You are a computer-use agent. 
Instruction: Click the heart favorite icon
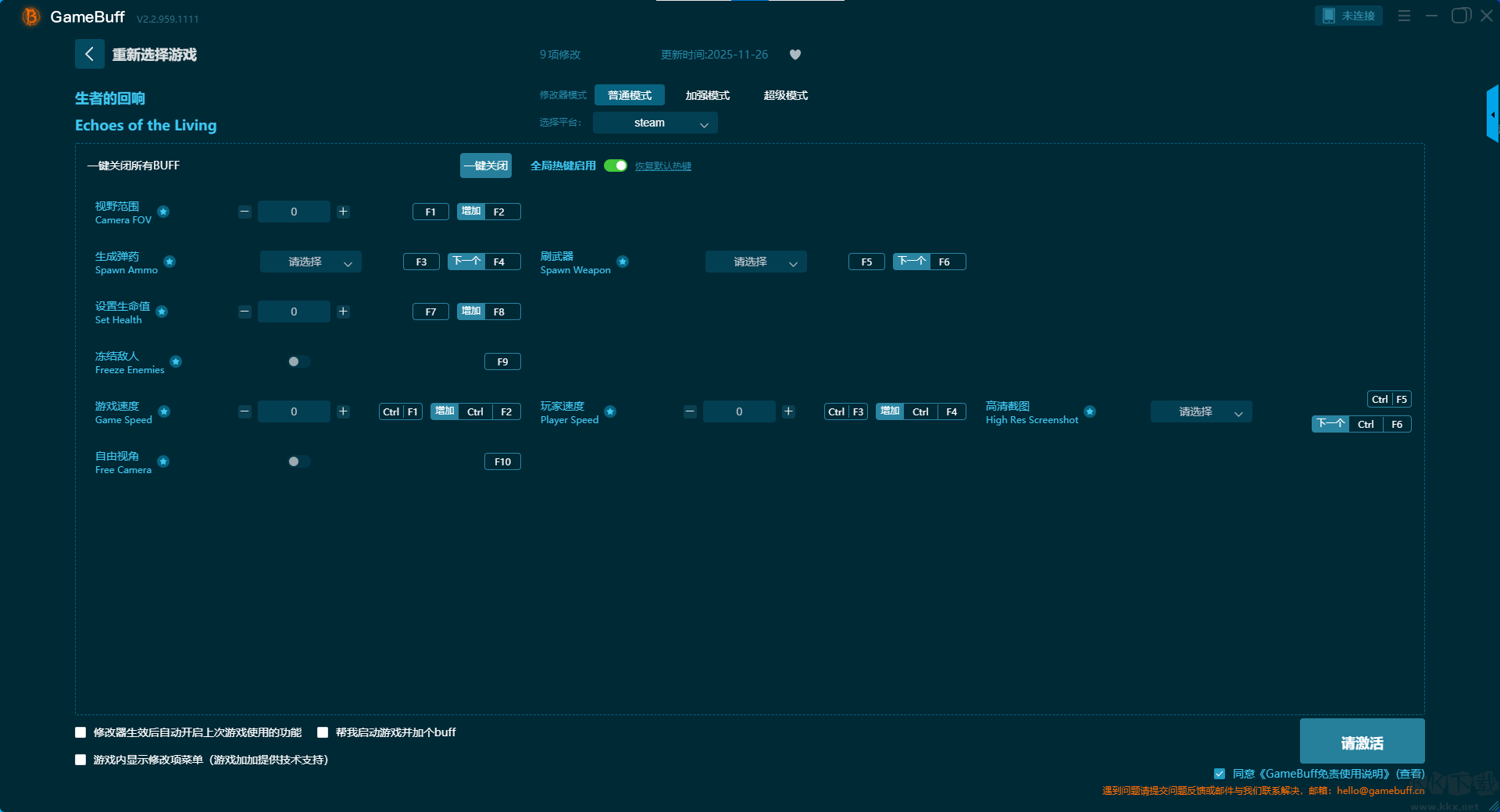(795, 55)
